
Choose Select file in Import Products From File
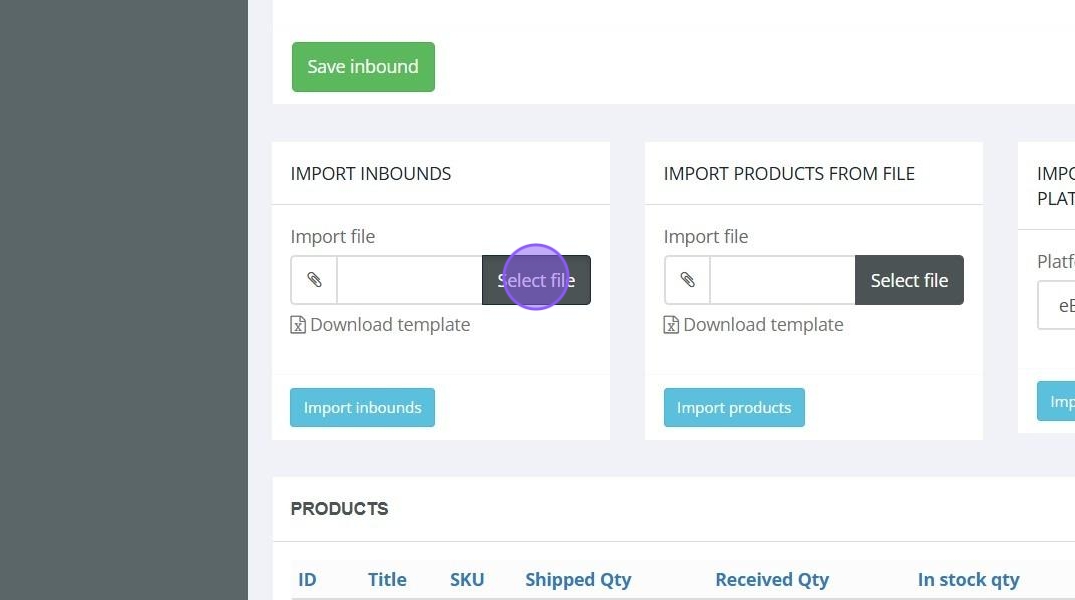pos(909,280)
